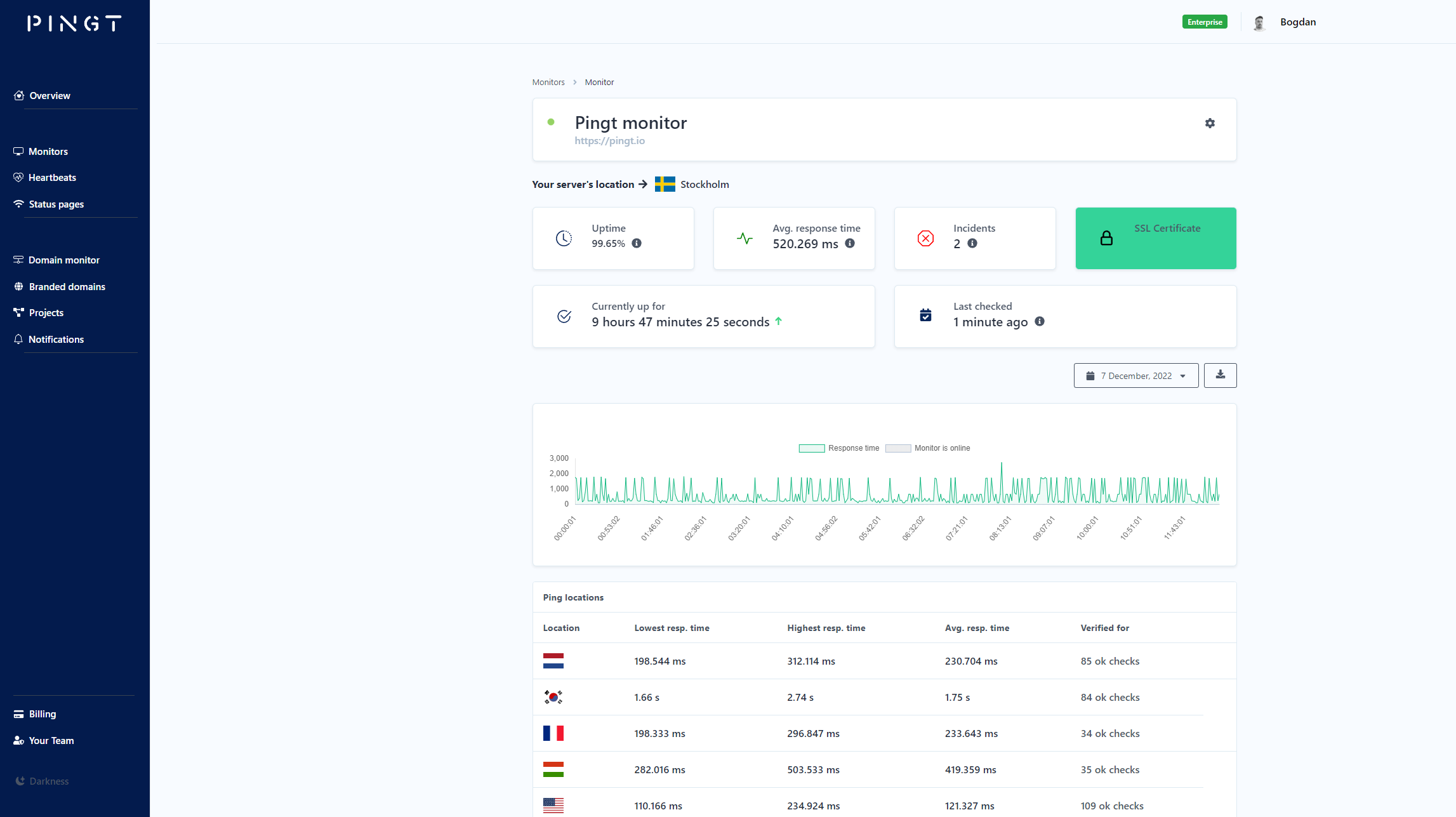
Task: Toggle Response time legend series
Action: tap(838, 448)
